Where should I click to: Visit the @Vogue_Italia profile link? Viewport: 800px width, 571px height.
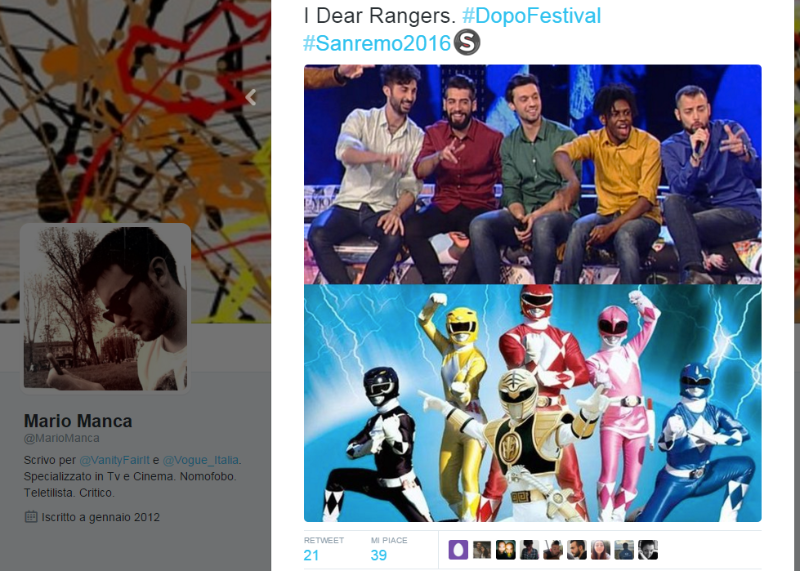tap(201, 460)
